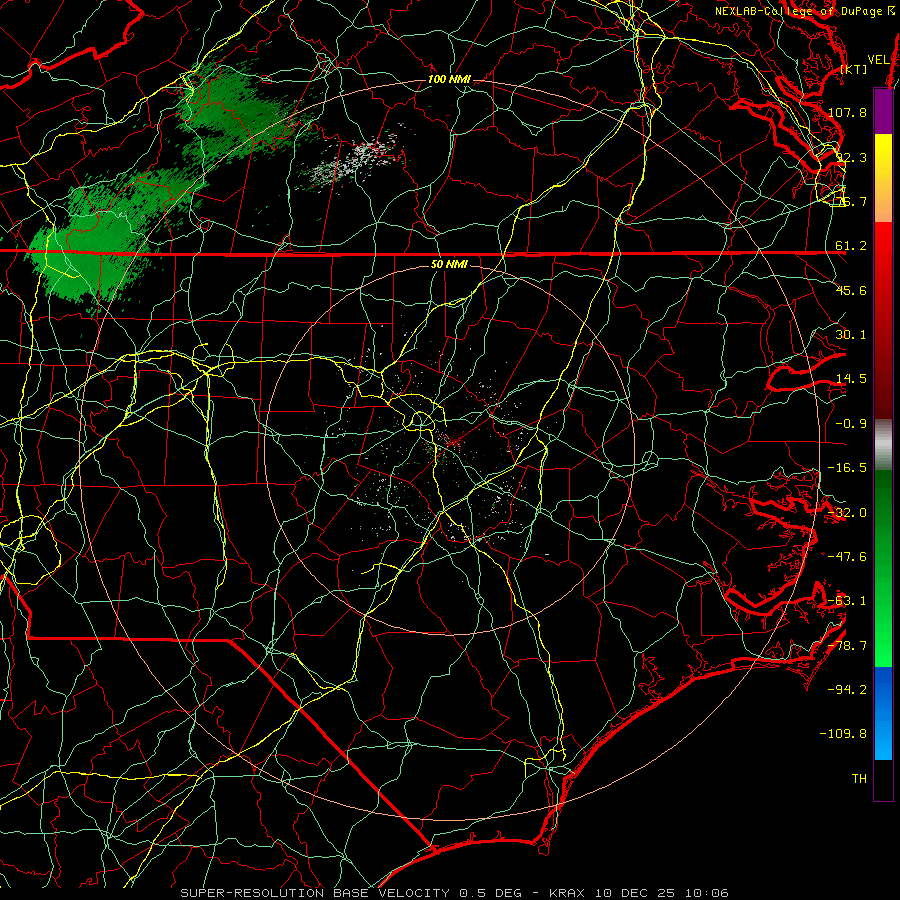Select the black TH segment of color bar
This screenshot has width=900, height=900.
(x=883, y=780)
